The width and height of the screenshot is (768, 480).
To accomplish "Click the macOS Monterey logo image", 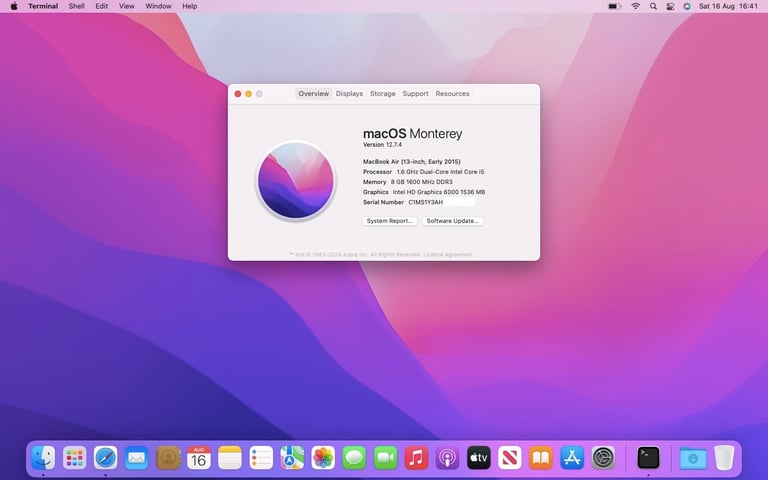I will 296,180.
